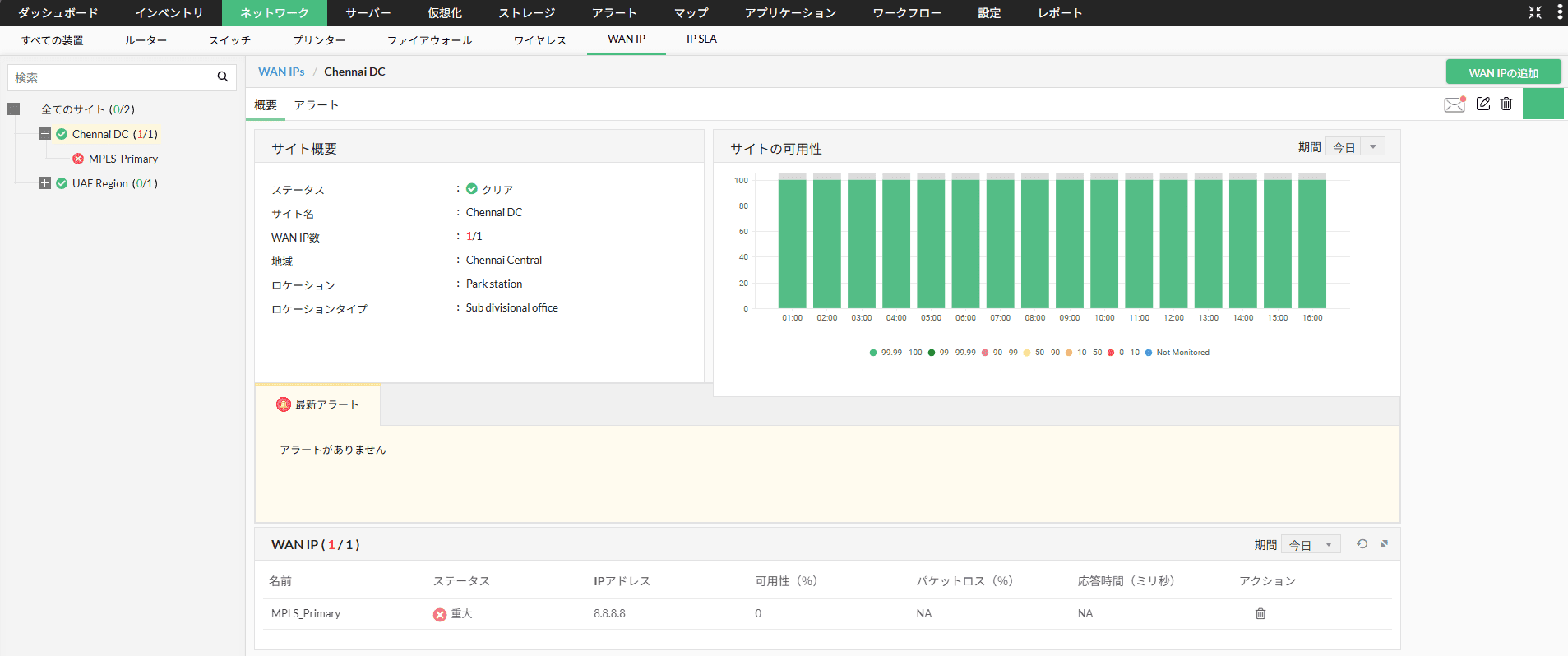Open the green hamburger menu
1568x656 pixels.
[x=1543, y=104]
